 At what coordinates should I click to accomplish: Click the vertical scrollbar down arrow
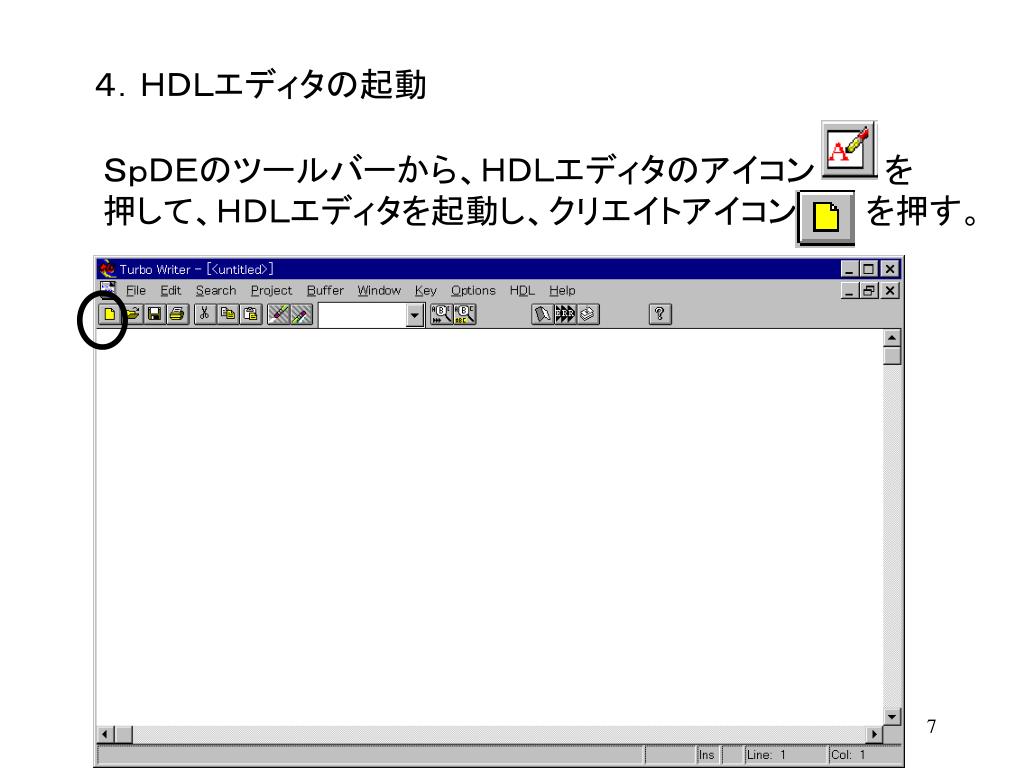[892, 716]
